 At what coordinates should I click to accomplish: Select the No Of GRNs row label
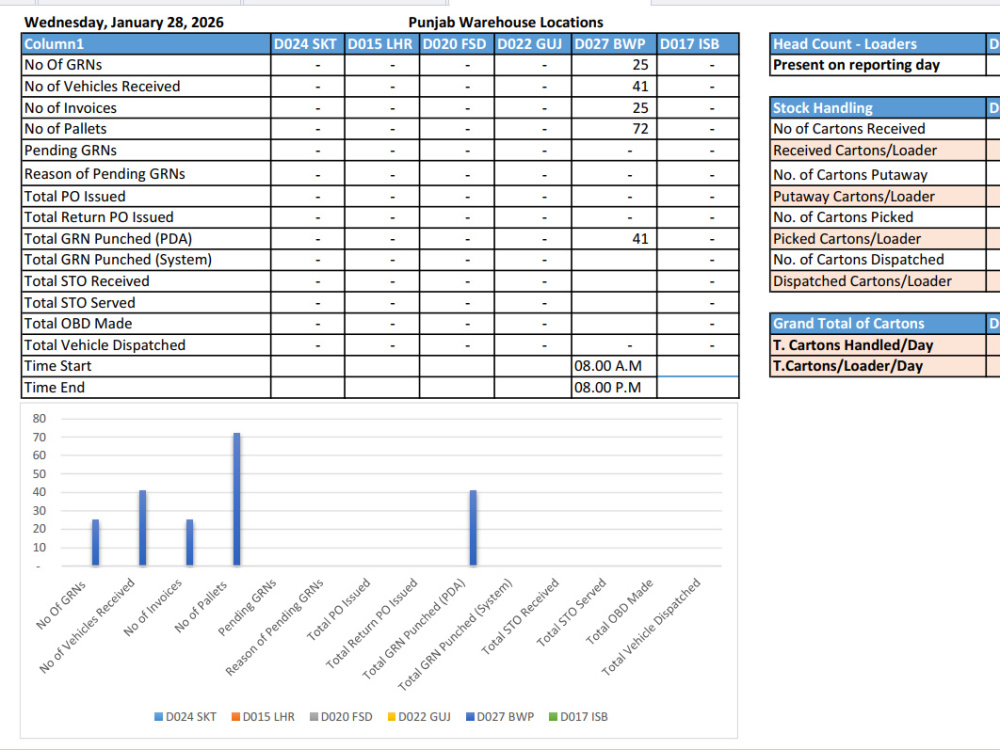point(146,65)
